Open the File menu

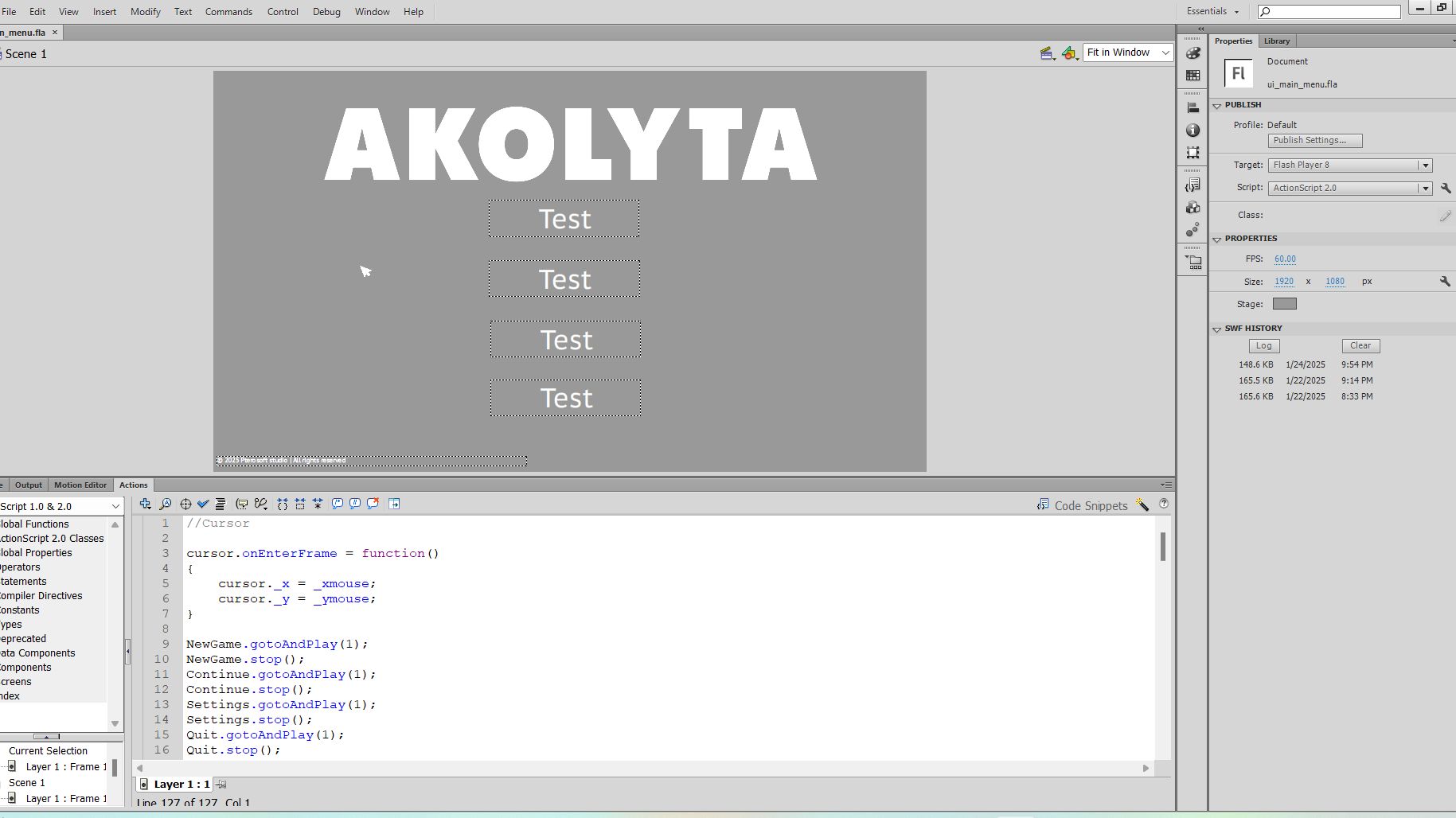[9, 11]
